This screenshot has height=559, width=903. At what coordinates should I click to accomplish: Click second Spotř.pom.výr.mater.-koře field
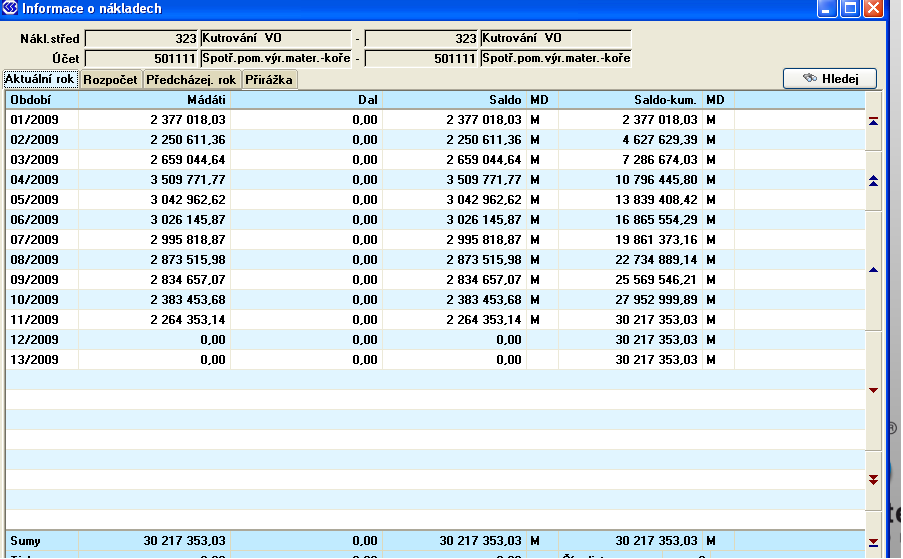pos(556,58)
